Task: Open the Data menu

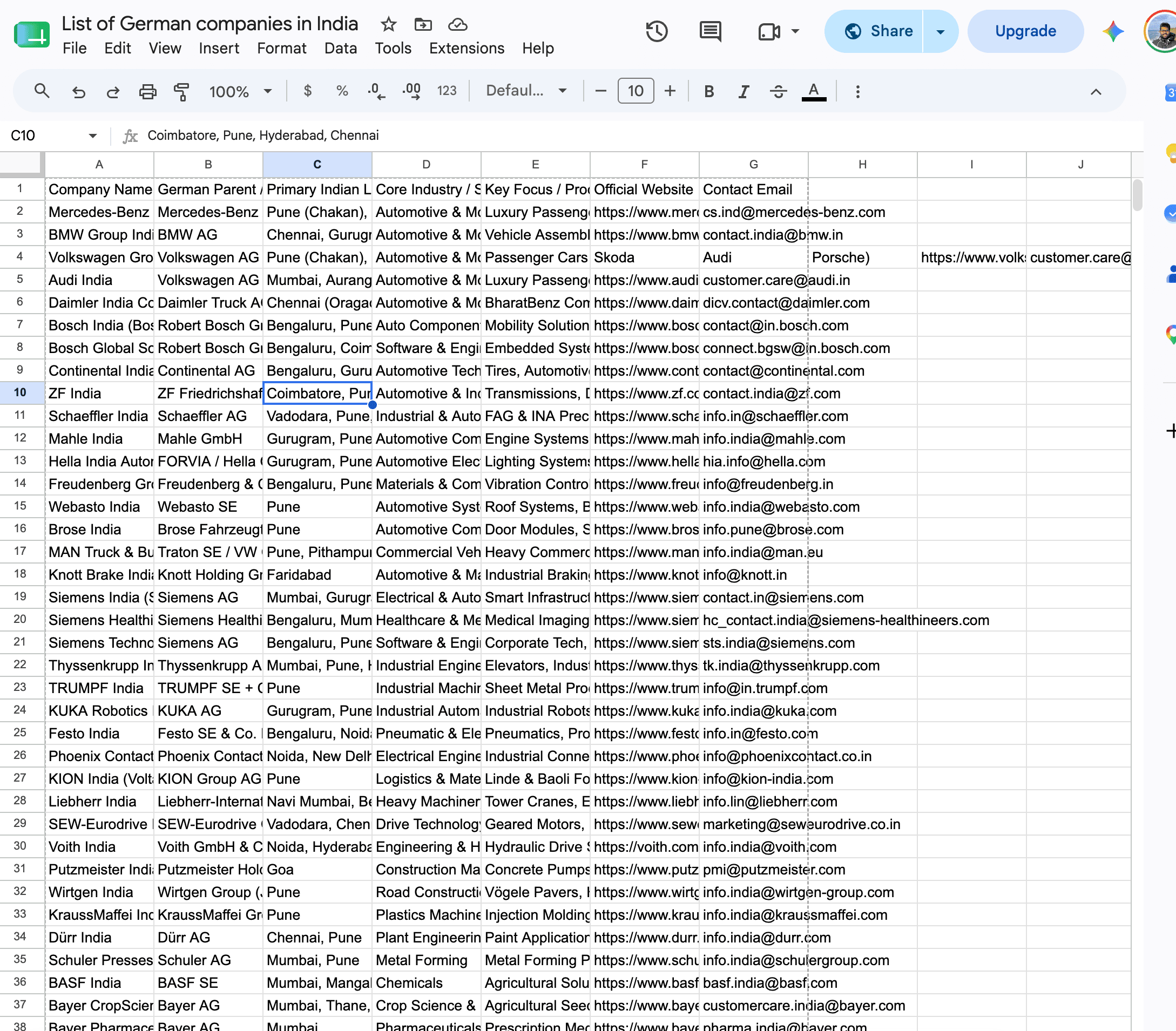Action: (341, 49)
